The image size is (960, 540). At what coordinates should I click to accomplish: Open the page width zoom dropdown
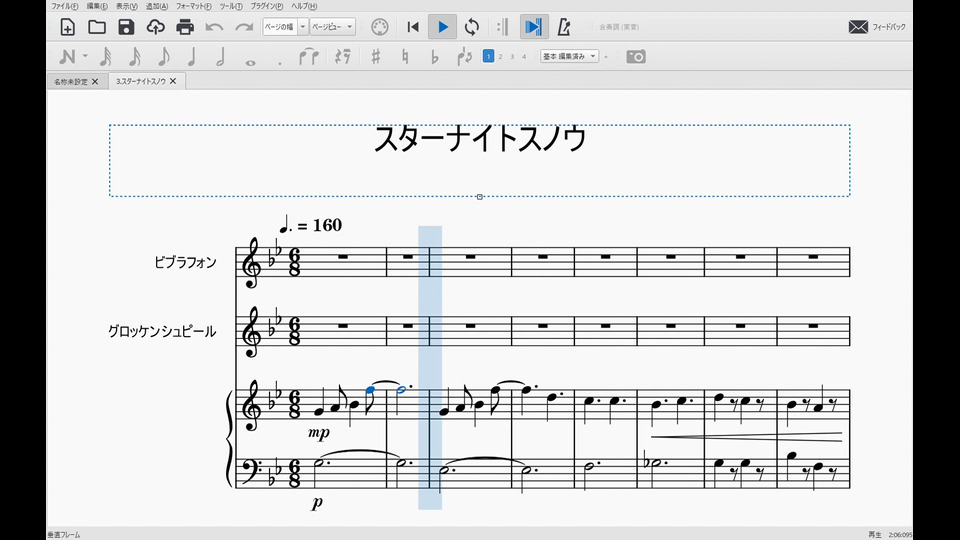coord(284,27)
